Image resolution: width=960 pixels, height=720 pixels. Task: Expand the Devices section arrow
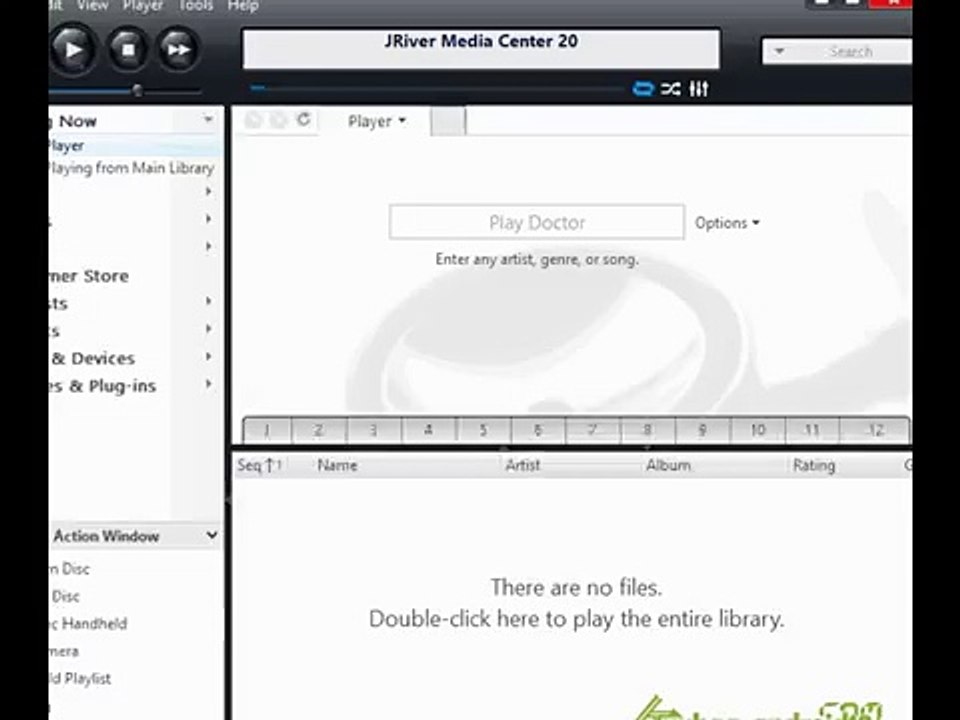(x=208, y=356)
